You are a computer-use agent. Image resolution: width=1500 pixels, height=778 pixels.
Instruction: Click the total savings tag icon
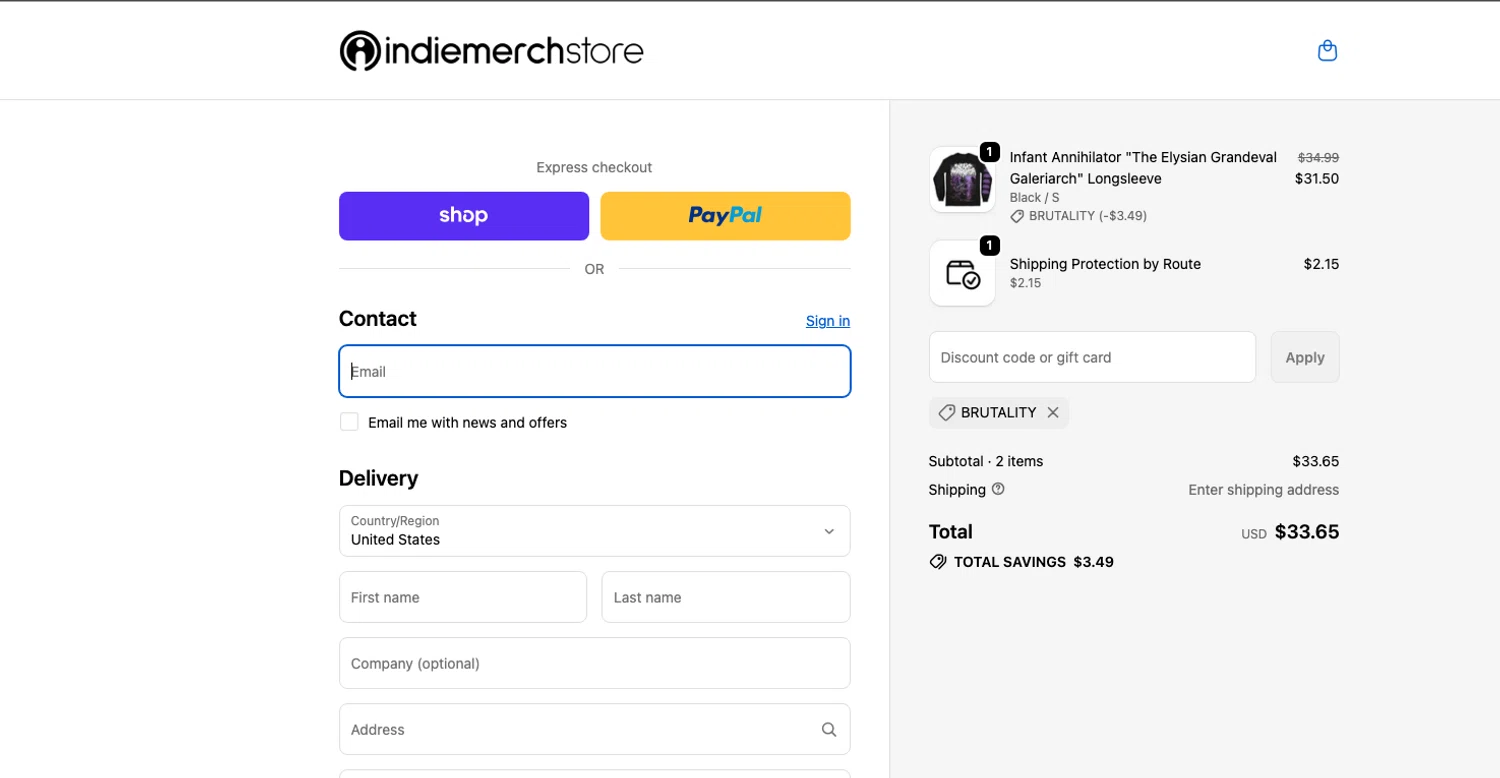(x=938, y=562)
